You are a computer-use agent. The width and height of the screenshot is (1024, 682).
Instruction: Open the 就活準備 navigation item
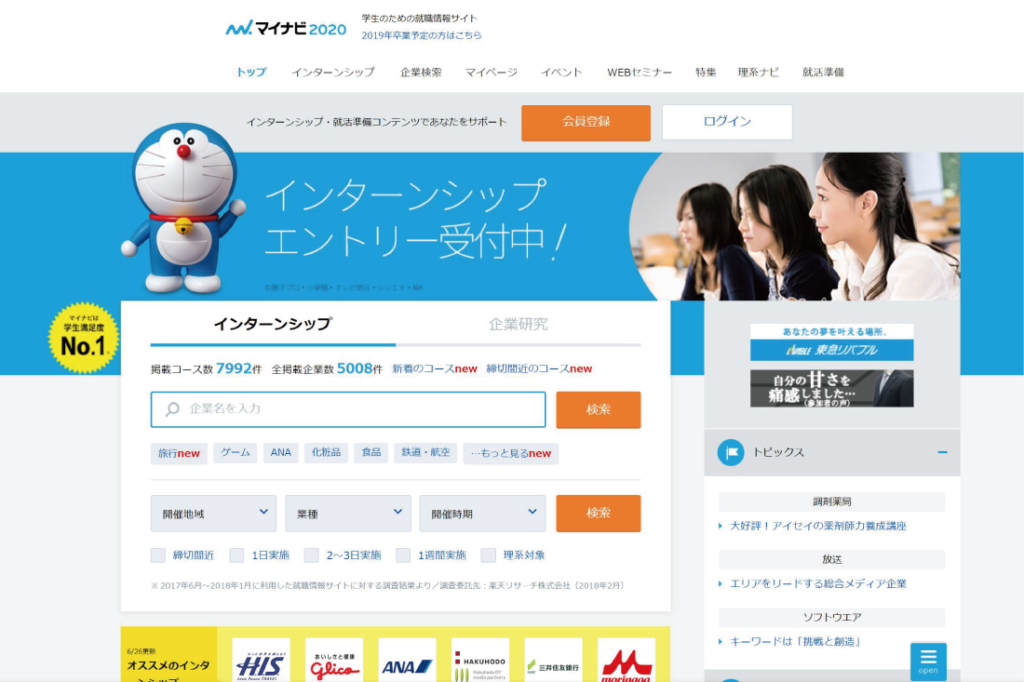pos(823,72)
